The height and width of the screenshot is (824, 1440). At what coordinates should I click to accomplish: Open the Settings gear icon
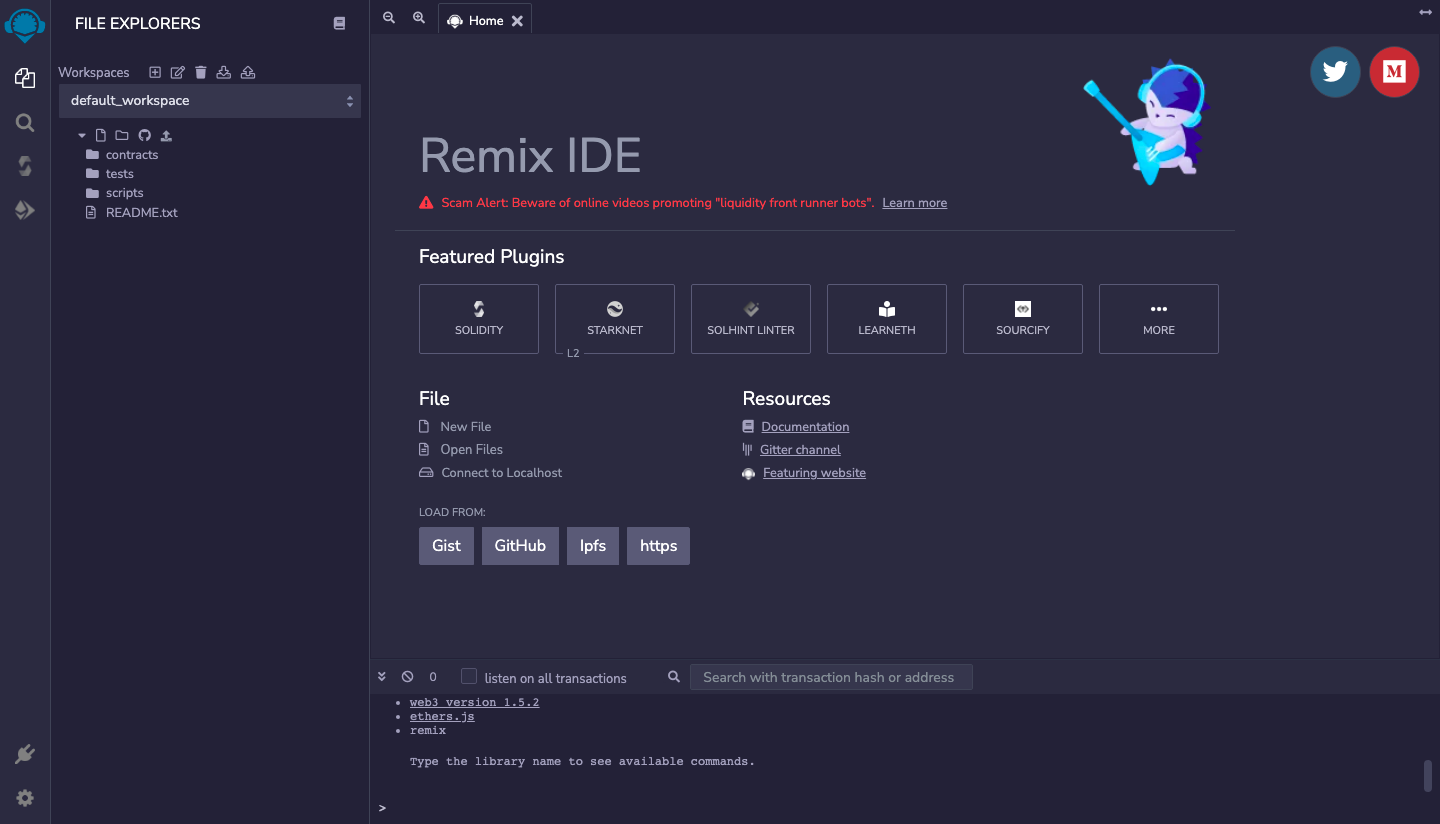[x=25, y=798]
